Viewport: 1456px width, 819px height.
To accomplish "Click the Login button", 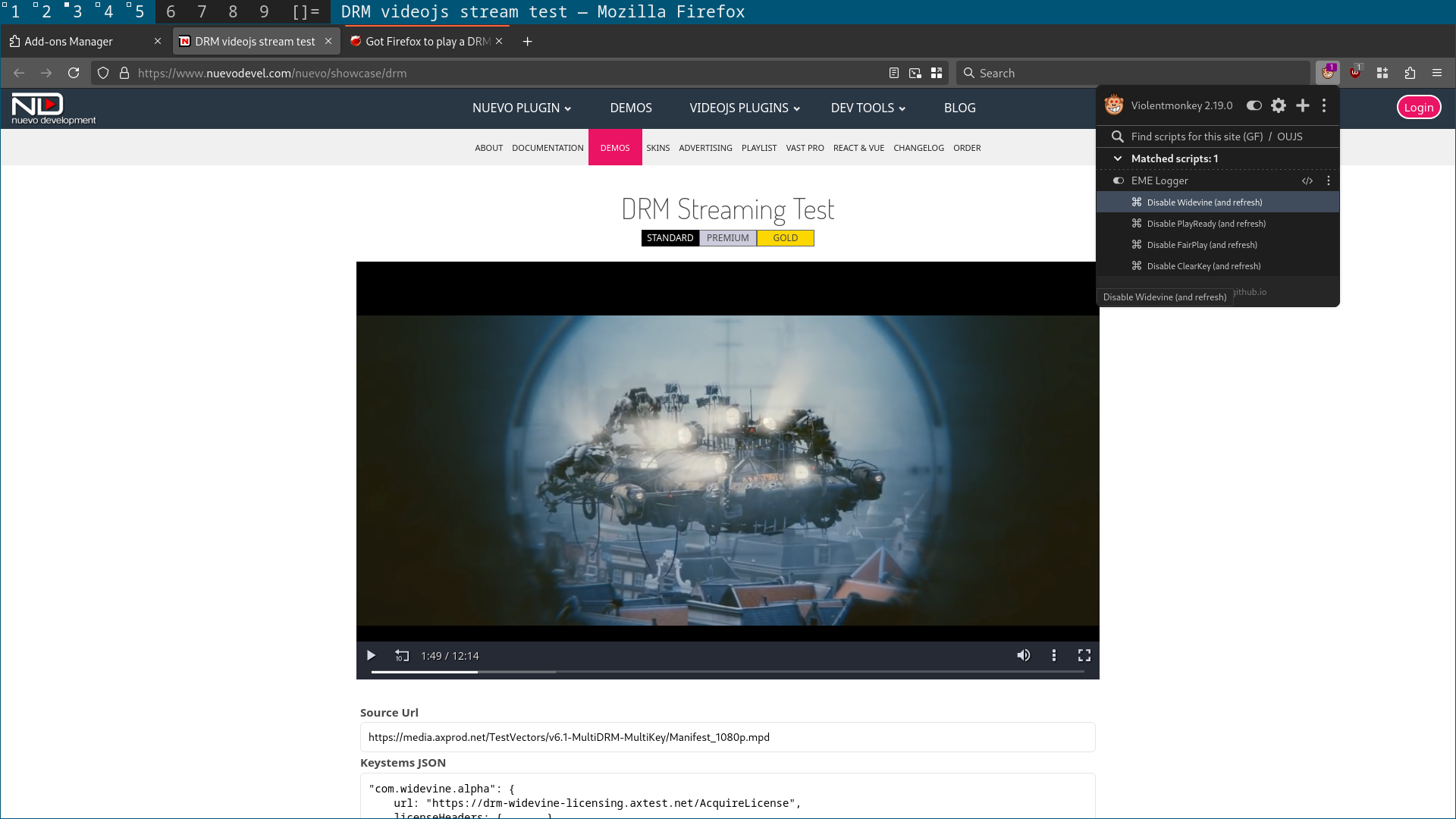I will point(1418,107).
